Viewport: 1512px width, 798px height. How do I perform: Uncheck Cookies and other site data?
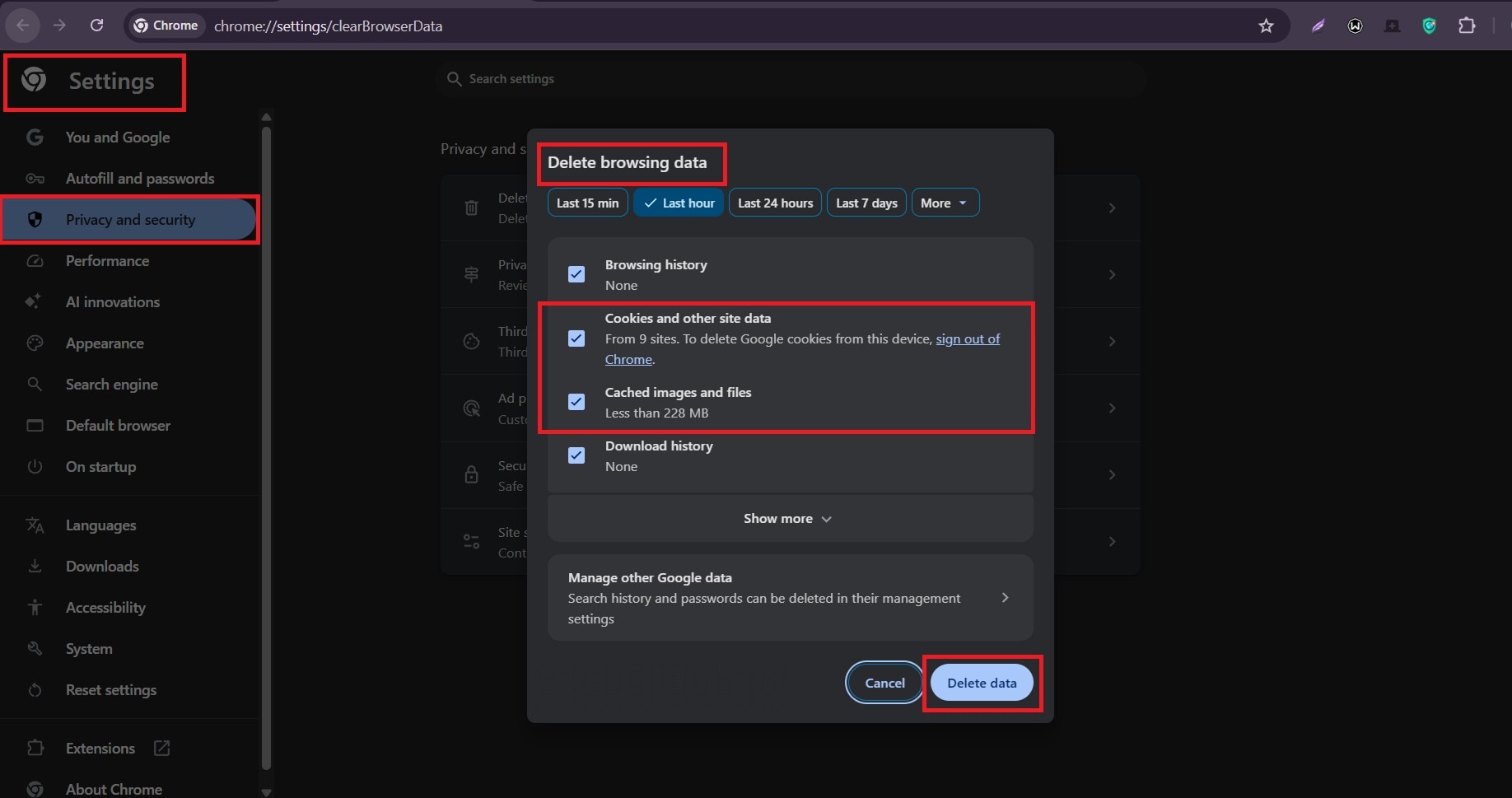coord(576,338)
